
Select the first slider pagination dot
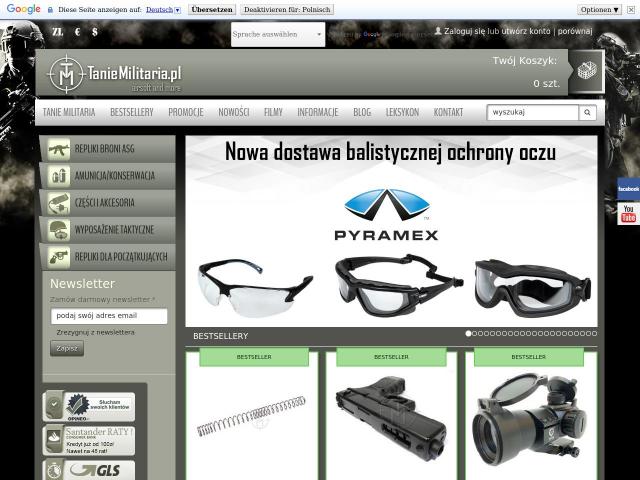[x=469, y=333]
